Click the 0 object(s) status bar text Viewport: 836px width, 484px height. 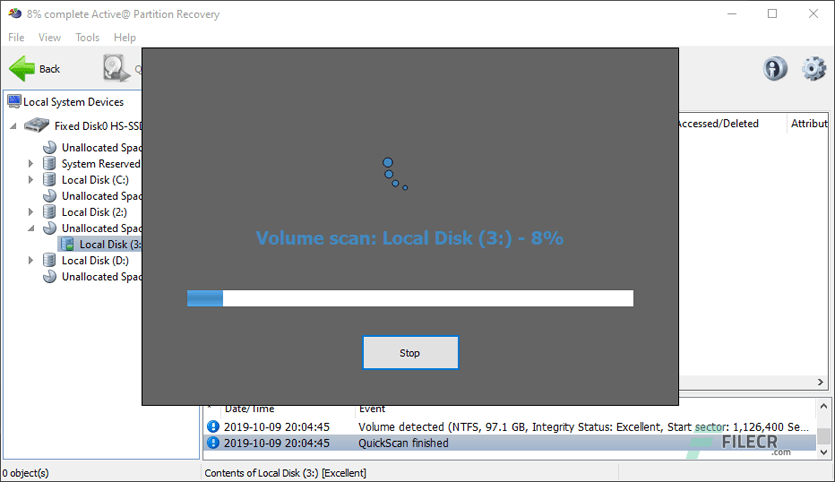pyautogui.click(x=26, y=473)
